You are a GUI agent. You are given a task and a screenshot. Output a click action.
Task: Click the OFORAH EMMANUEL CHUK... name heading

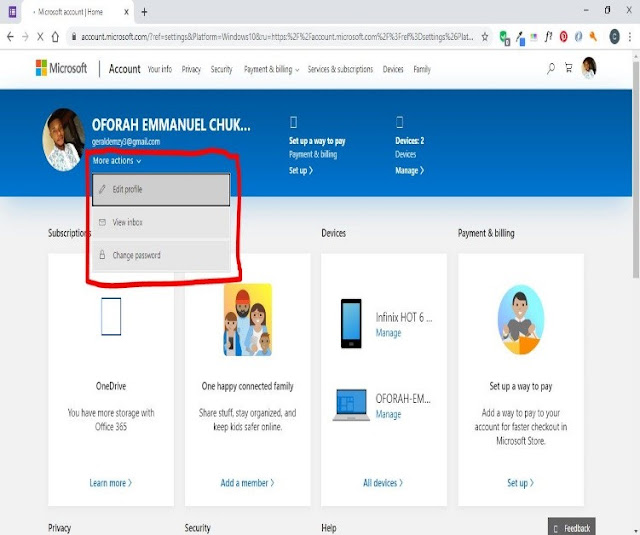click(x=171, y=125)
